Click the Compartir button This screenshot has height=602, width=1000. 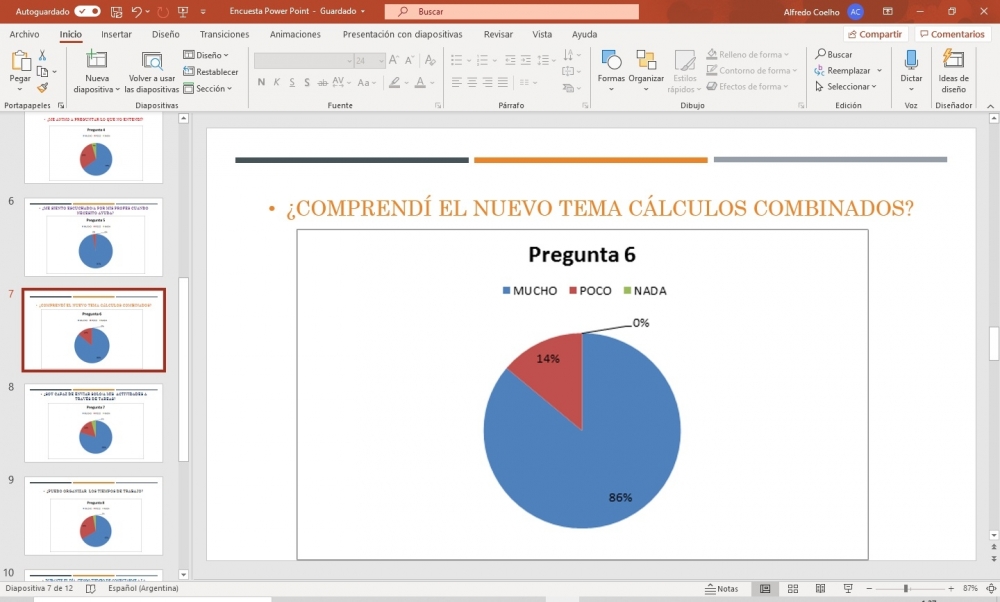click(x=875, y=34)
